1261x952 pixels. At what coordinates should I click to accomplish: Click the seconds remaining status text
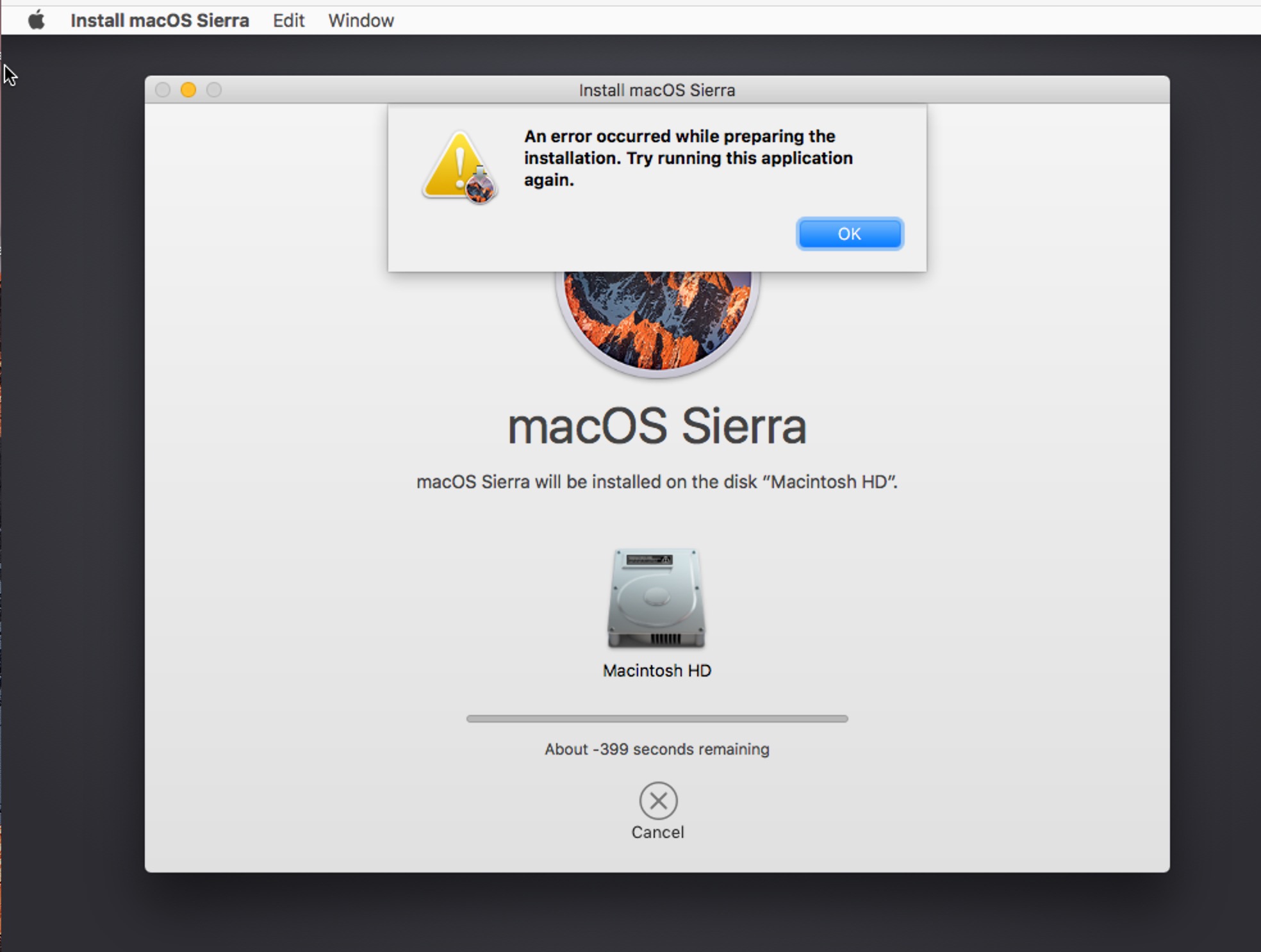657,749
